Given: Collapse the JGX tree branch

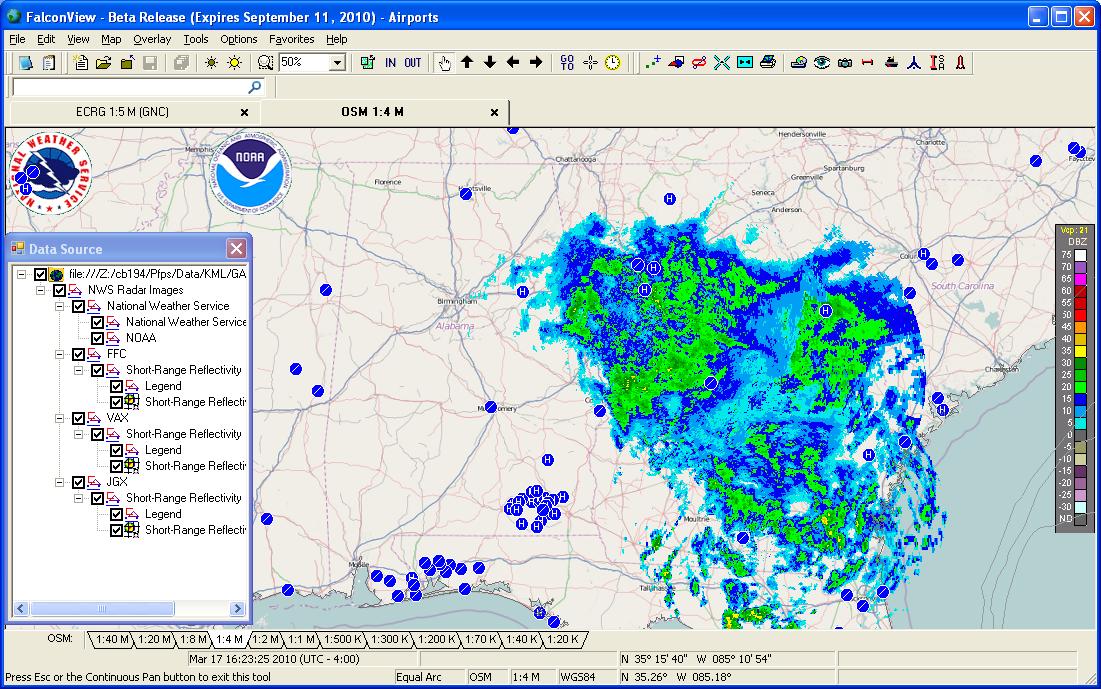Looking at the screenshot, I should (x=58, y=481).
